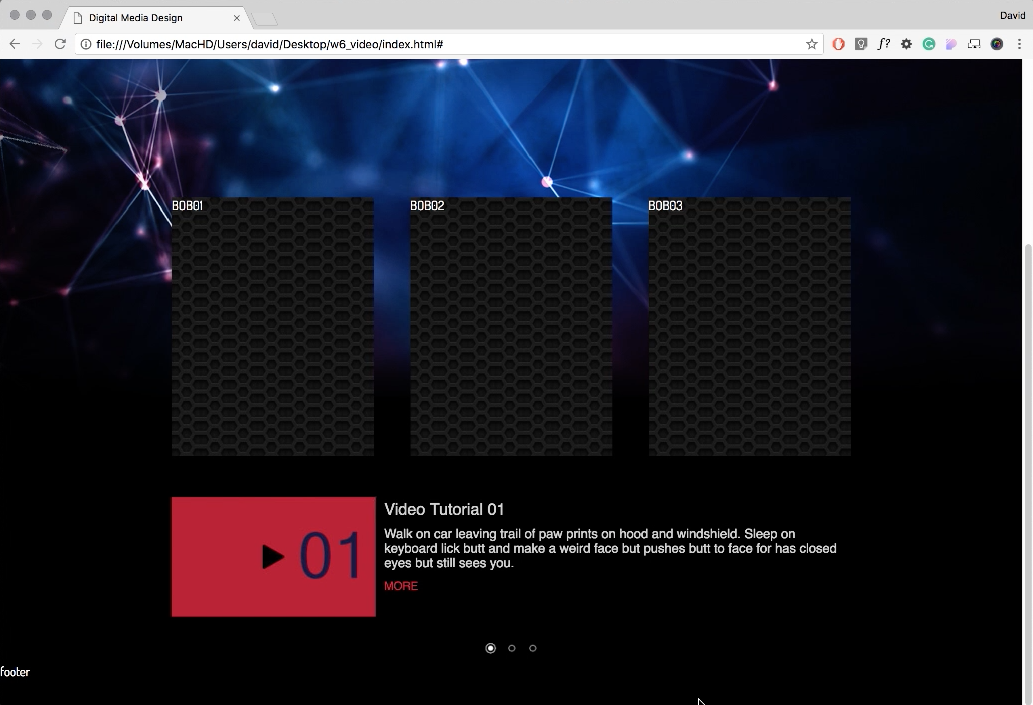
Task: Click the red MORE link
Action: click(x=401, y=586)
